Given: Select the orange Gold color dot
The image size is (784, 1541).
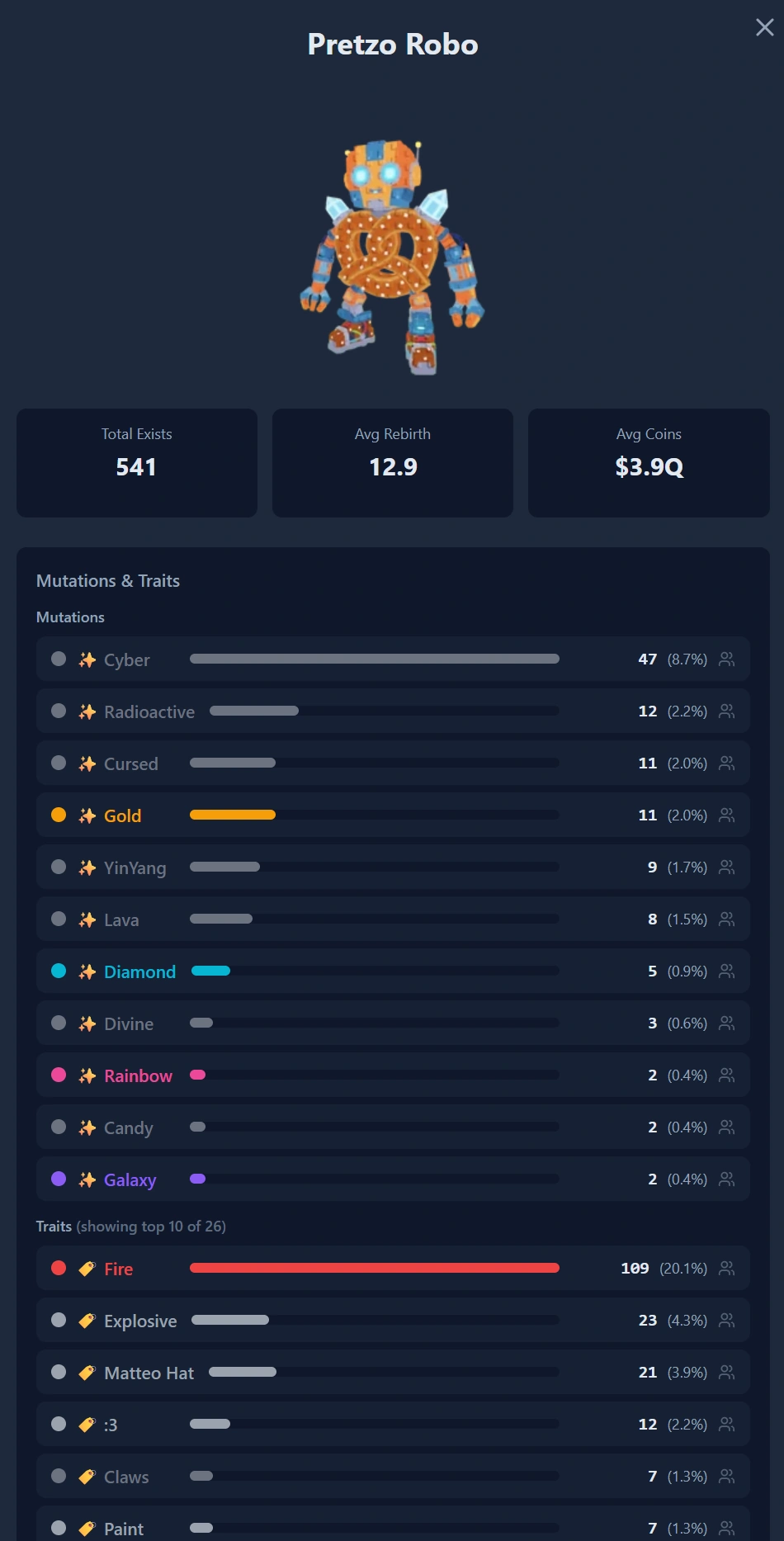Looking at the screenshot, I should pyautogui.click(x=59, y=815).
